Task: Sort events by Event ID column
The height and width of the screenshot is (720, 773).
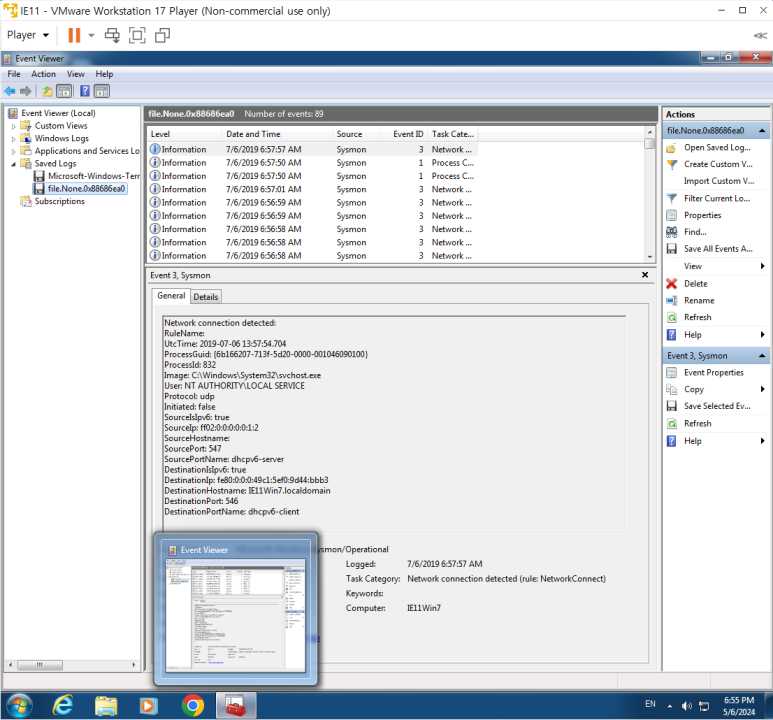Action: pos(404,134)
